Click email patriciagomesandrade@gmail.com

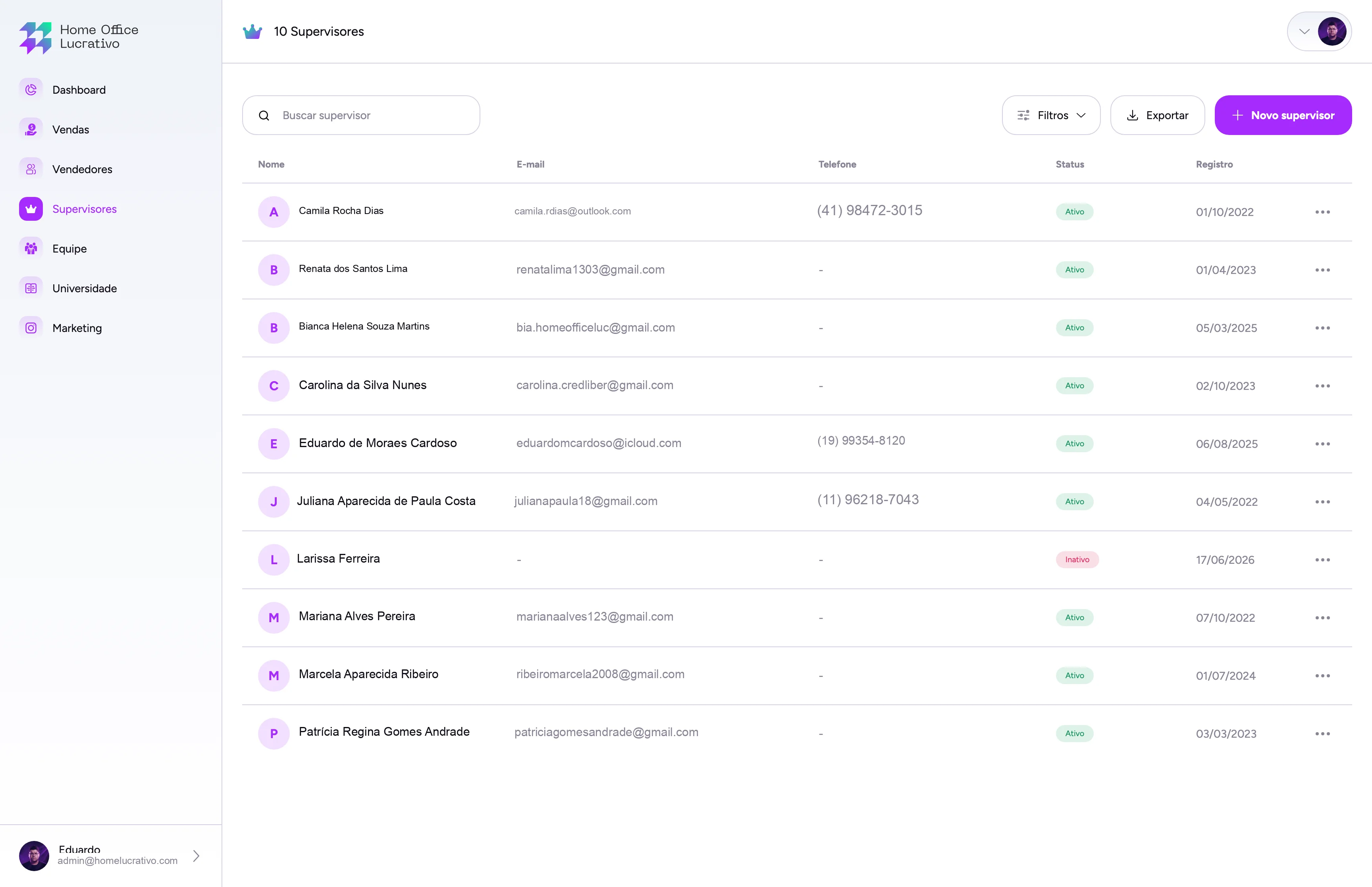click(606, 733)
